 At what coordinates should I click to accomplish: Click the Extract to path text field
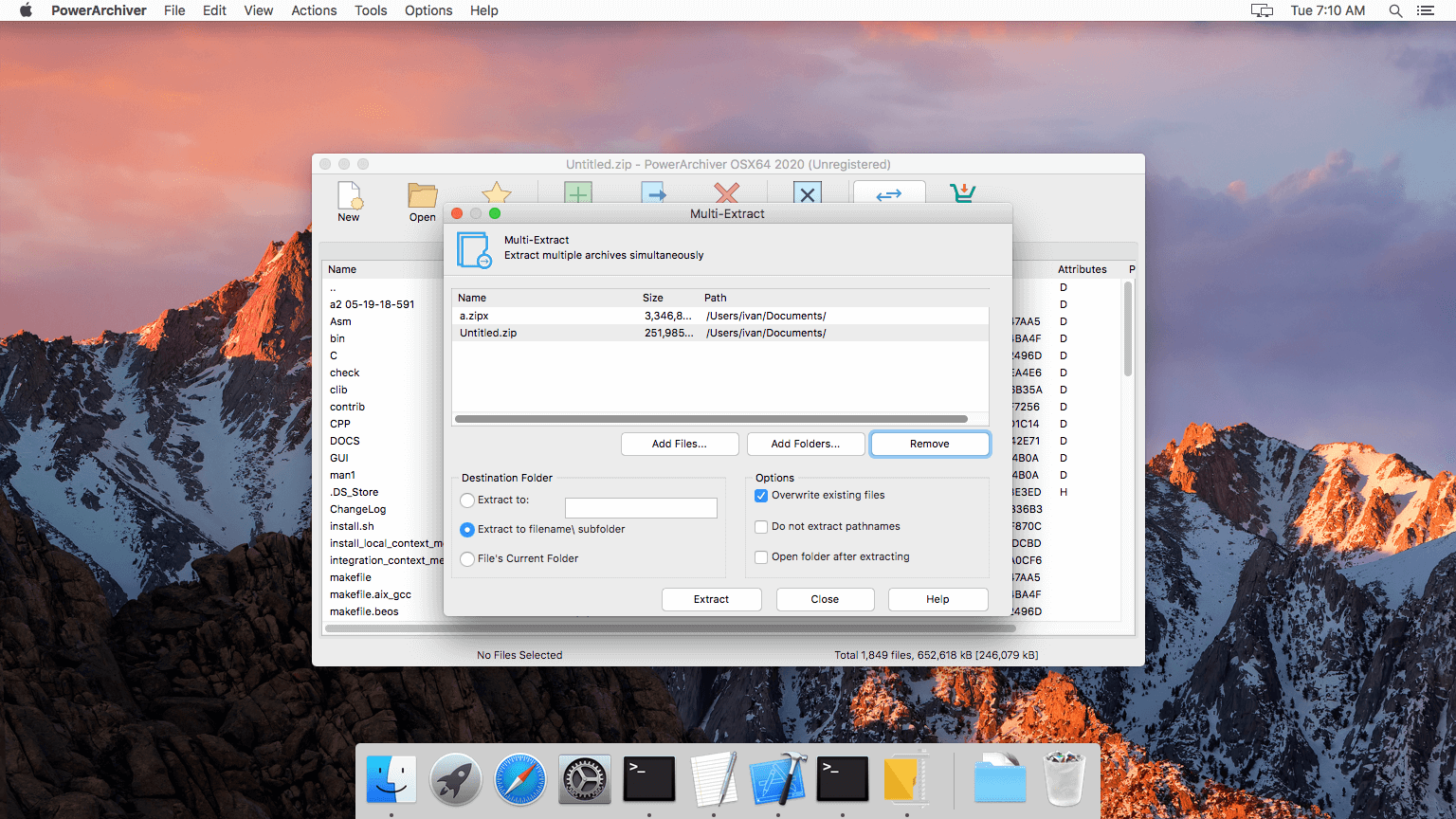[x=641, y=508]
